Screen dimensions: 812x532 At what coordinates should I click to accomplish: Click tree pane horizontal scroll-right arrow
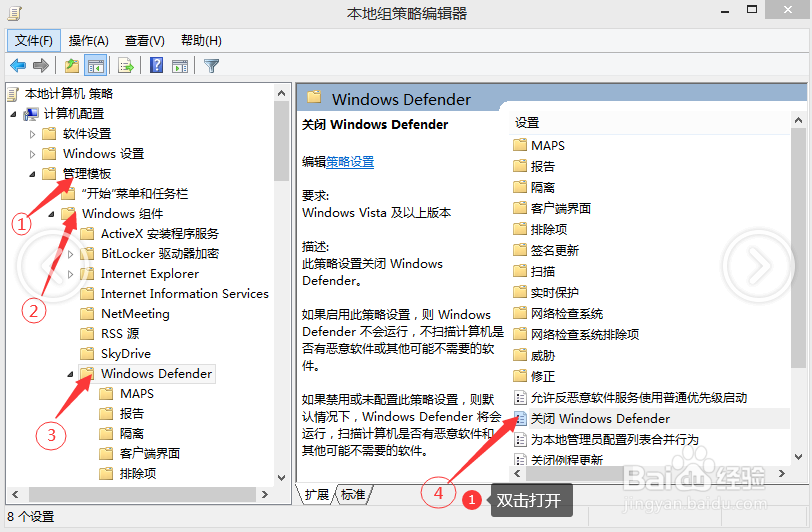[265, 495]
